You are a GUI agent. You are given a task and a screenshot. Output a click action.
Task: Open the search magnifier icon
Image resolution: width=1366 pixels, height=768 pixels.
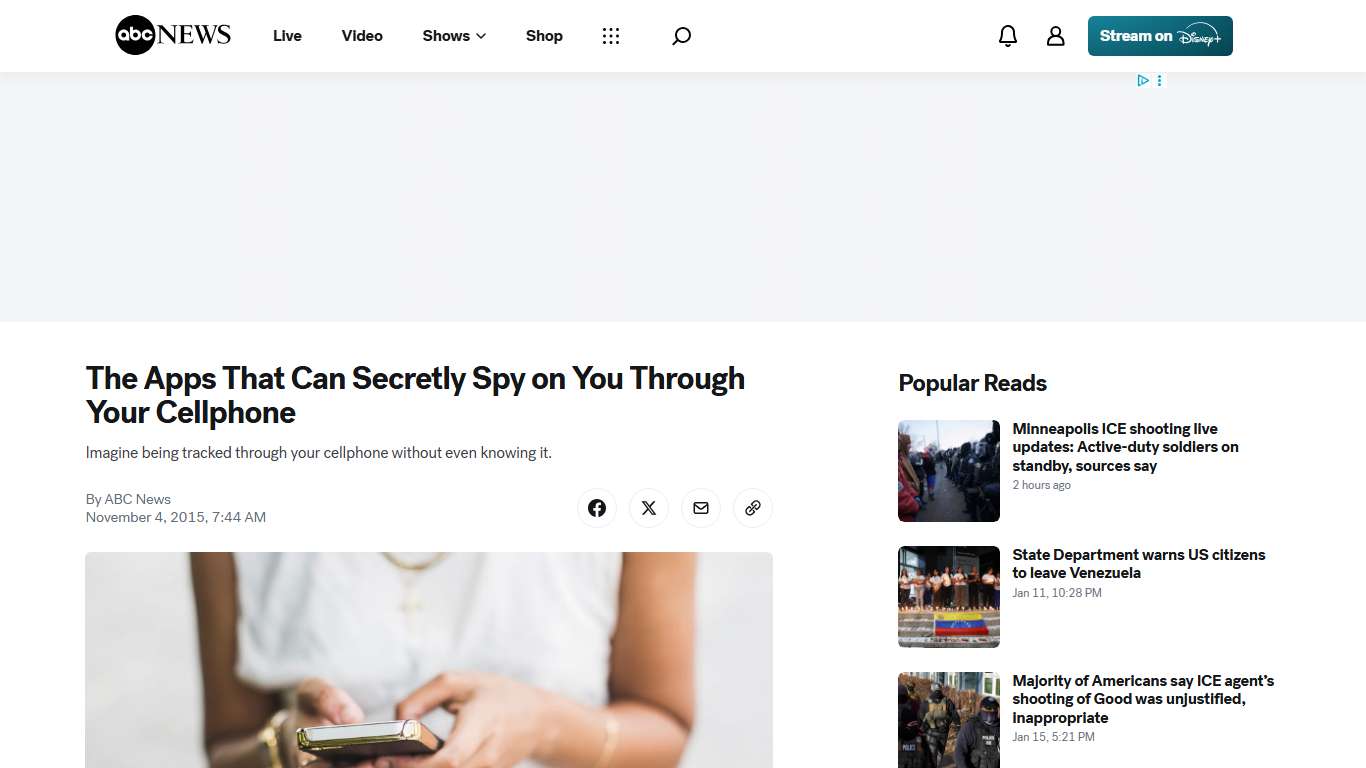coord(681,36)
